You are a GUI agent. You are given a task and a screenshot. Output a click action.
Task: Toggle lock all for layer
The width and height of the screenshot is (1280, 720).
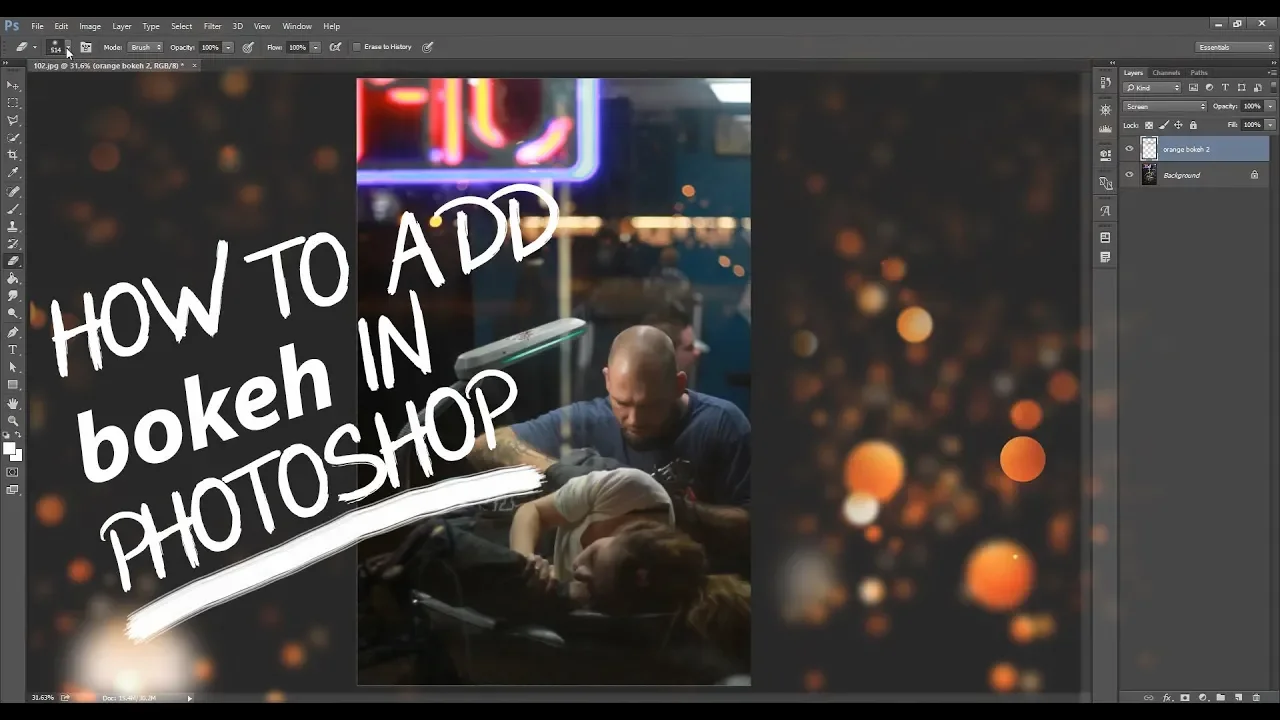click(x=1192, y=125)
